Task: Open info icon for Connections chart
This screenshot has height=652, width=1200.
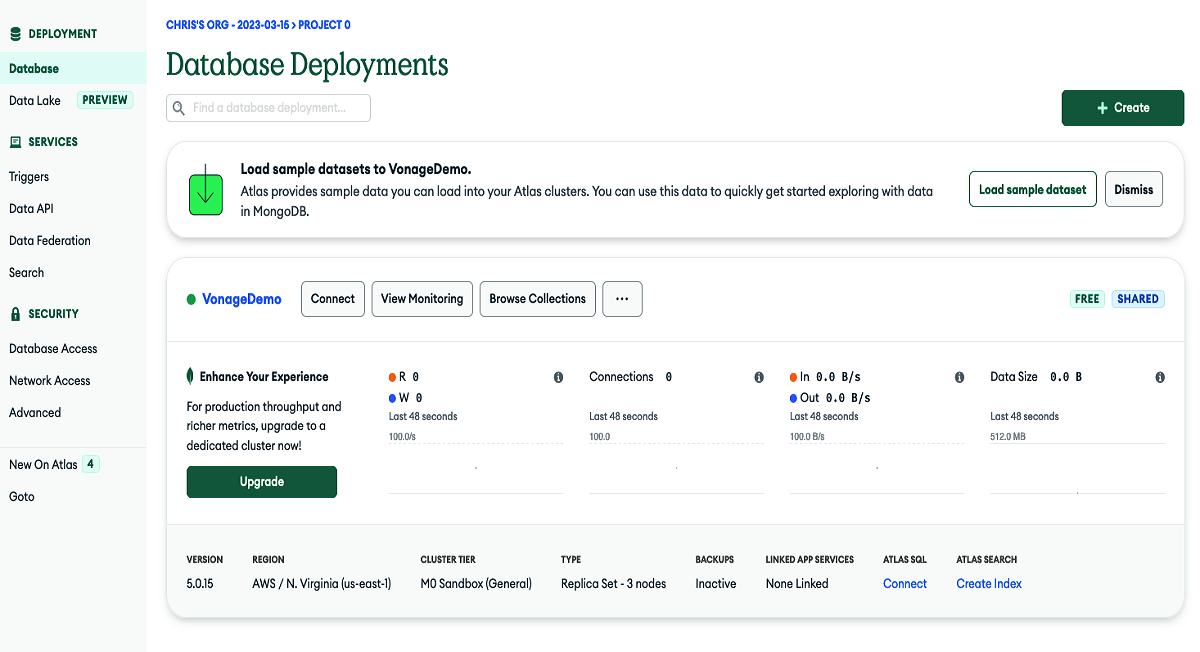Action: point(759,377)
